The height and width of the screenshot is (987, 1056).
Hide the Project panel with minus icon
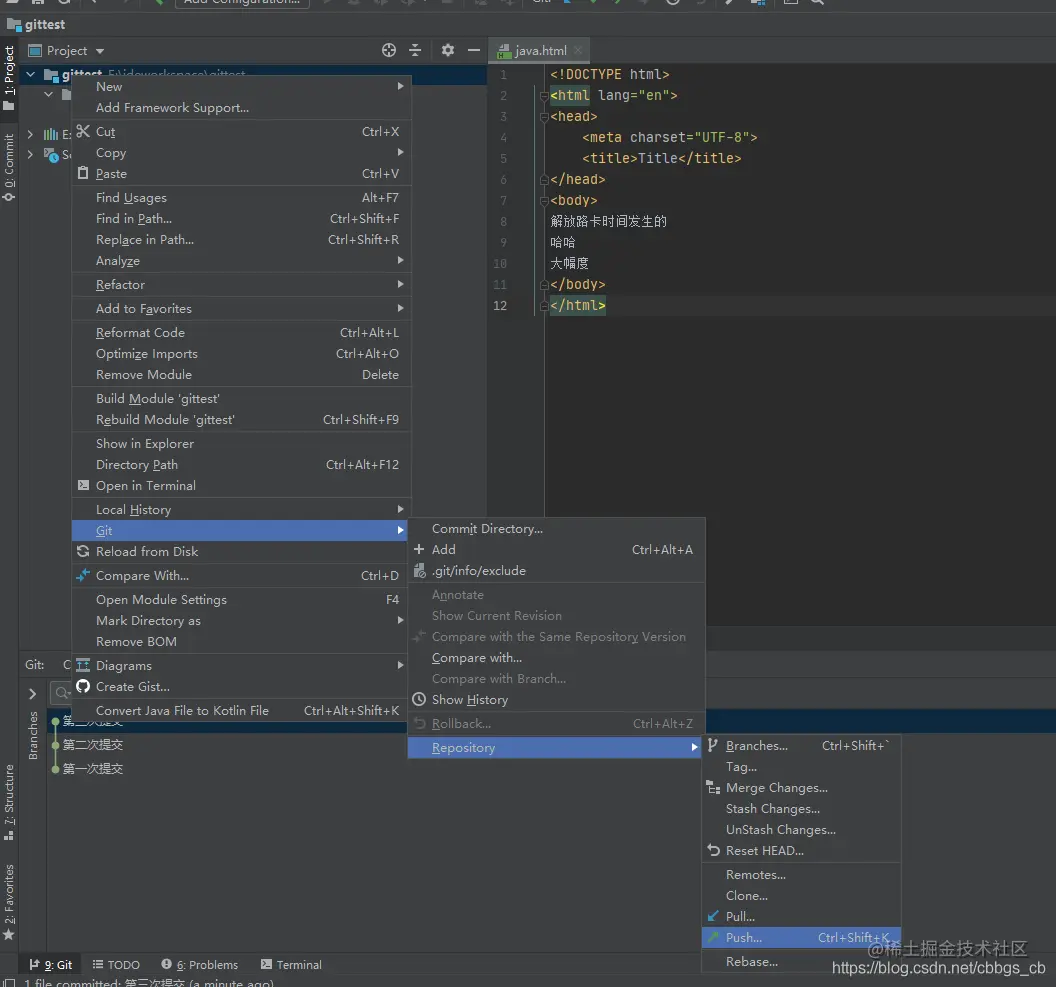[473, 50]
